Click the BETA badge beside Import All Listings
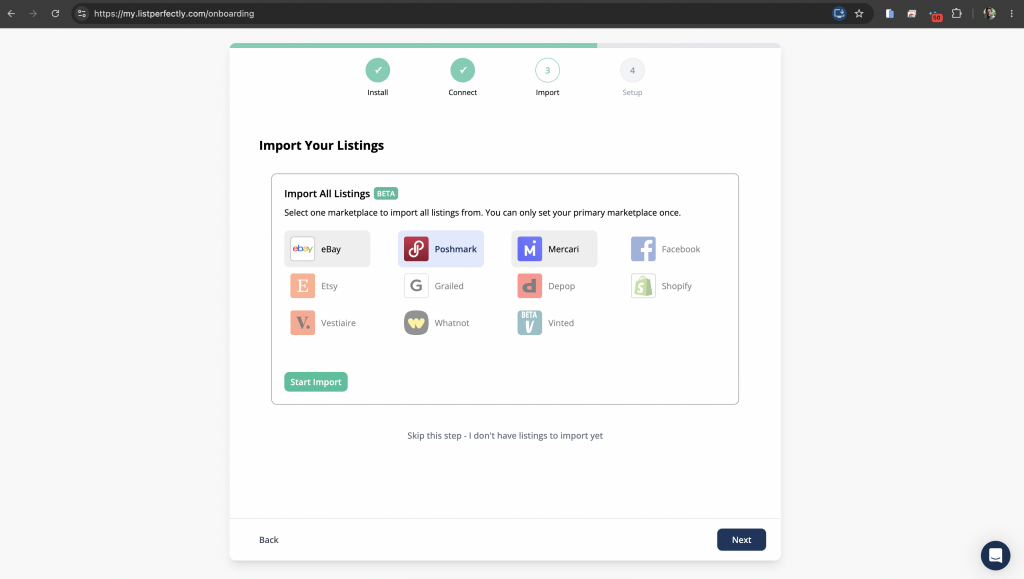Viewport: 1024px width, 579px height. coord(386,193)
